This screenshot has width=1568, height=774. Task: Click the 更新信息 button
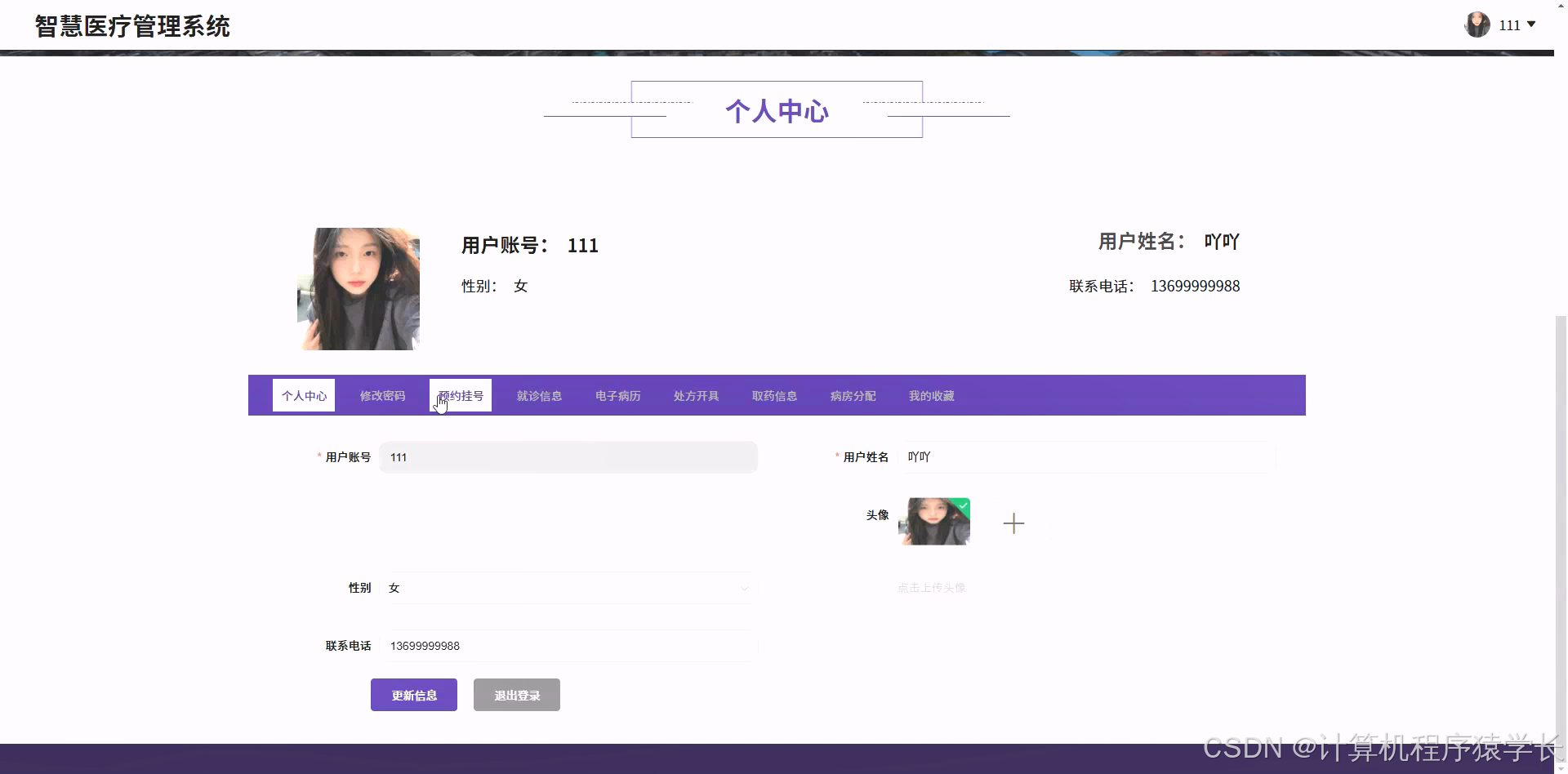414,695
